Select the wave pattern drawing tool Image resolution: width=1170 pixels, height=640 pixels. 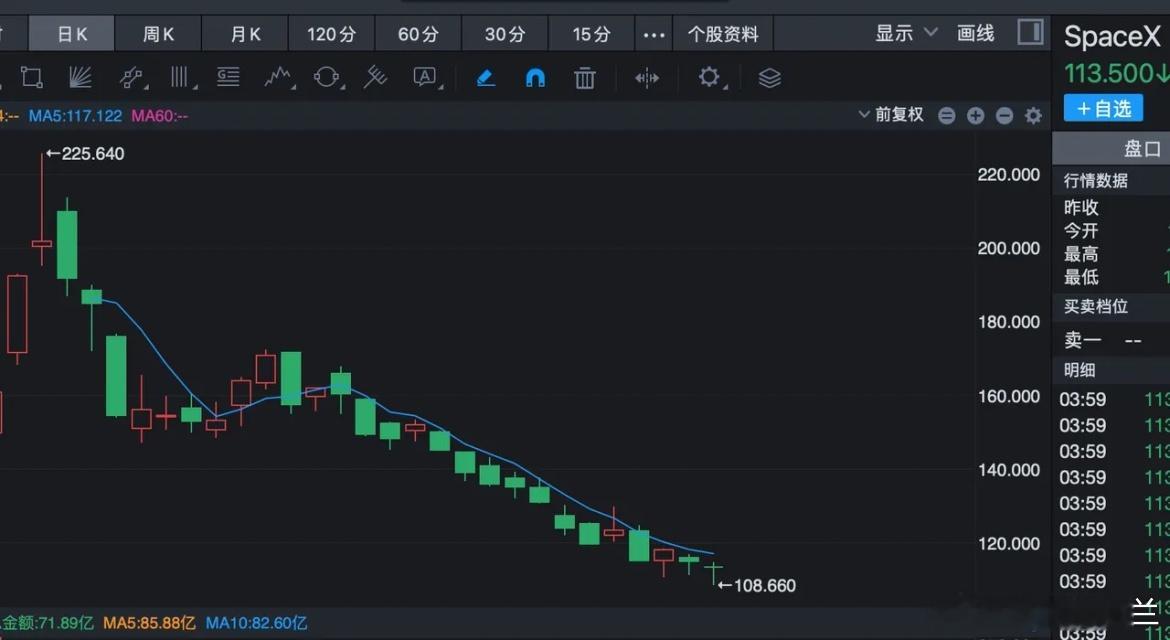(278, 78)
